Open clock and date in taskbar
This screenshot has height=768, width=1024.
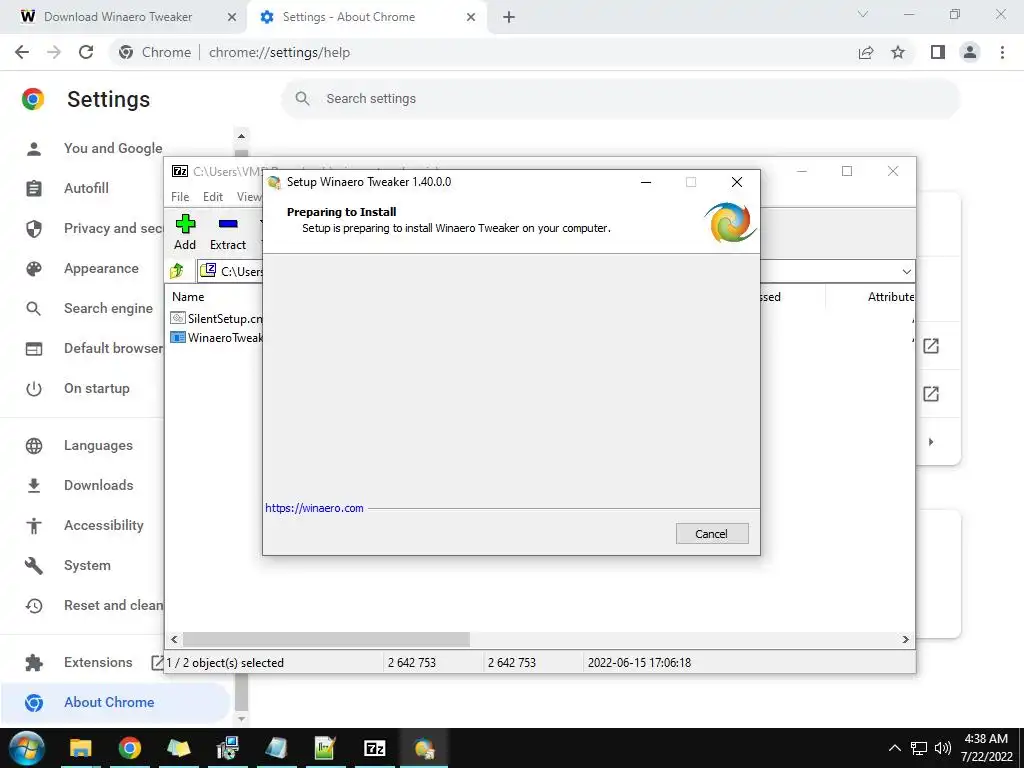[x=986, y=748]
